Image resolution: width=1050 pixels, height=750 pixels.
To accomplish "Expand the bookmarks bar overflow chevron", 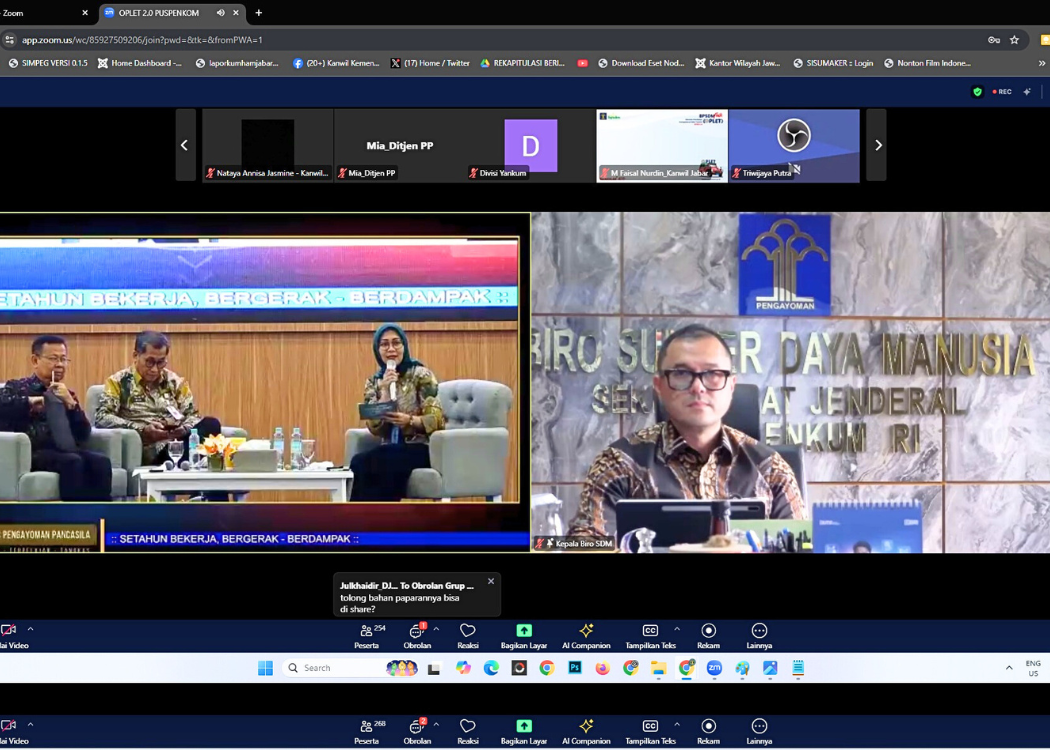I will (x=1041, y=63).
